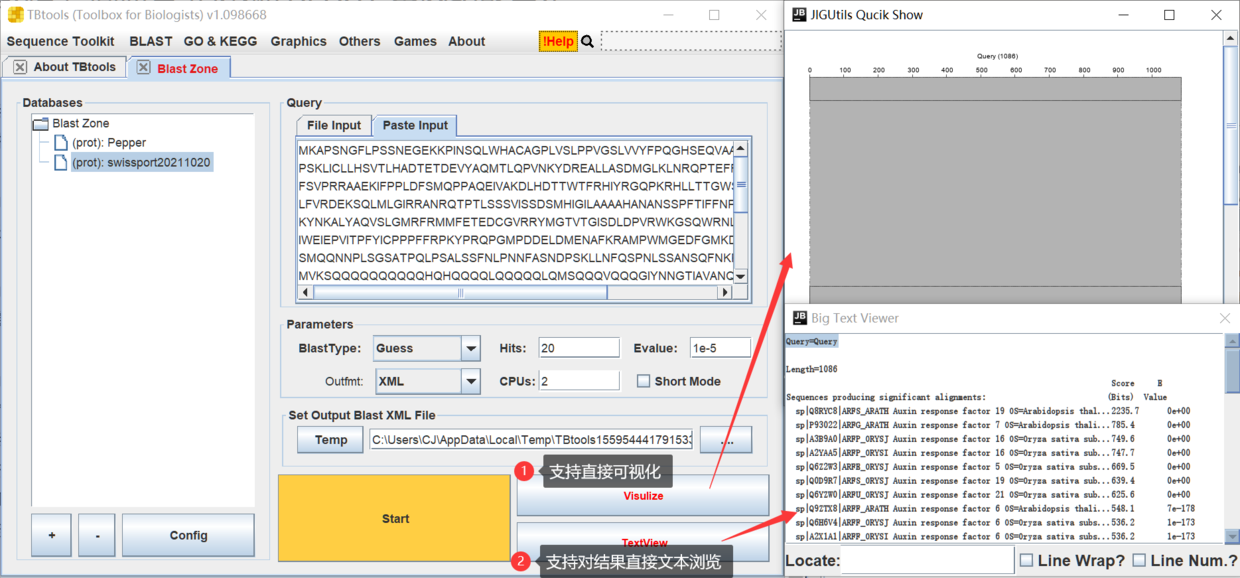1240x578 pixels.
Task: Click the browse '...' button for output file
Action: coord(725,439)
